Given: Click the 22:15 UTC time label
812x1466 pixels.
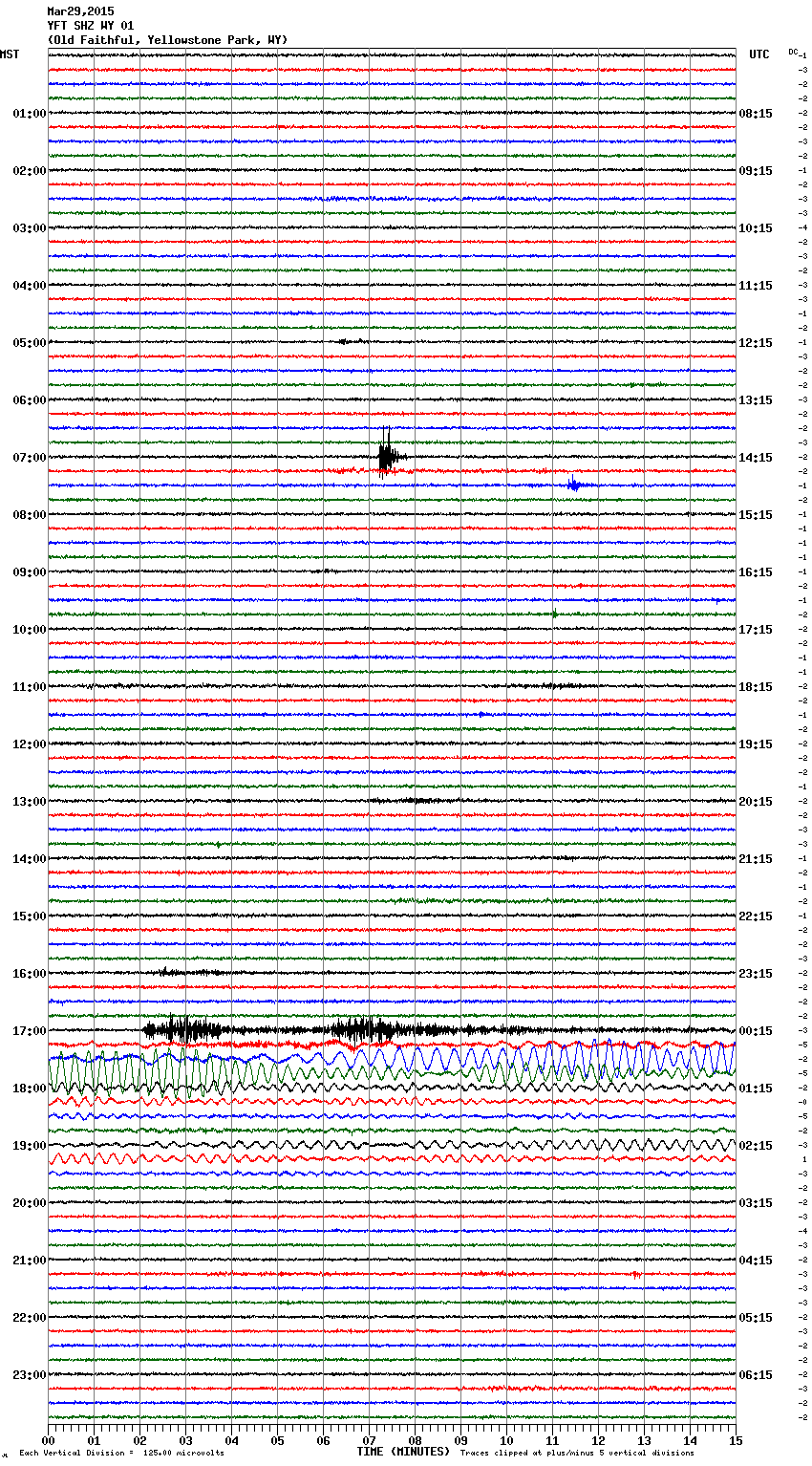Looking at the screenshot, I should pyautogui.click(x=756, y=916).
